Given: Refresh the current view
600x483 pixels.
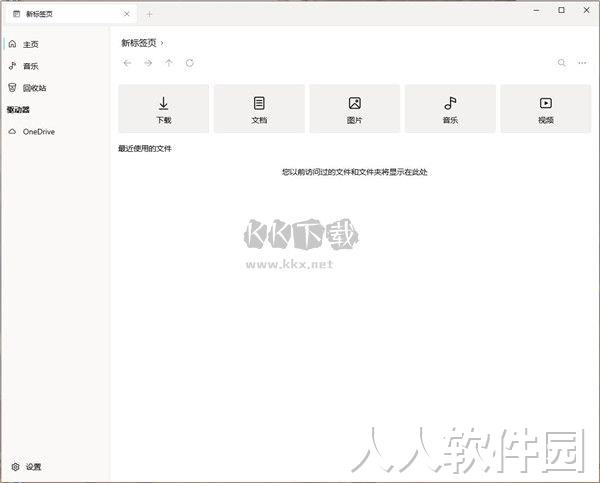Looking at the screenshot, I should [x=190, y=63].
